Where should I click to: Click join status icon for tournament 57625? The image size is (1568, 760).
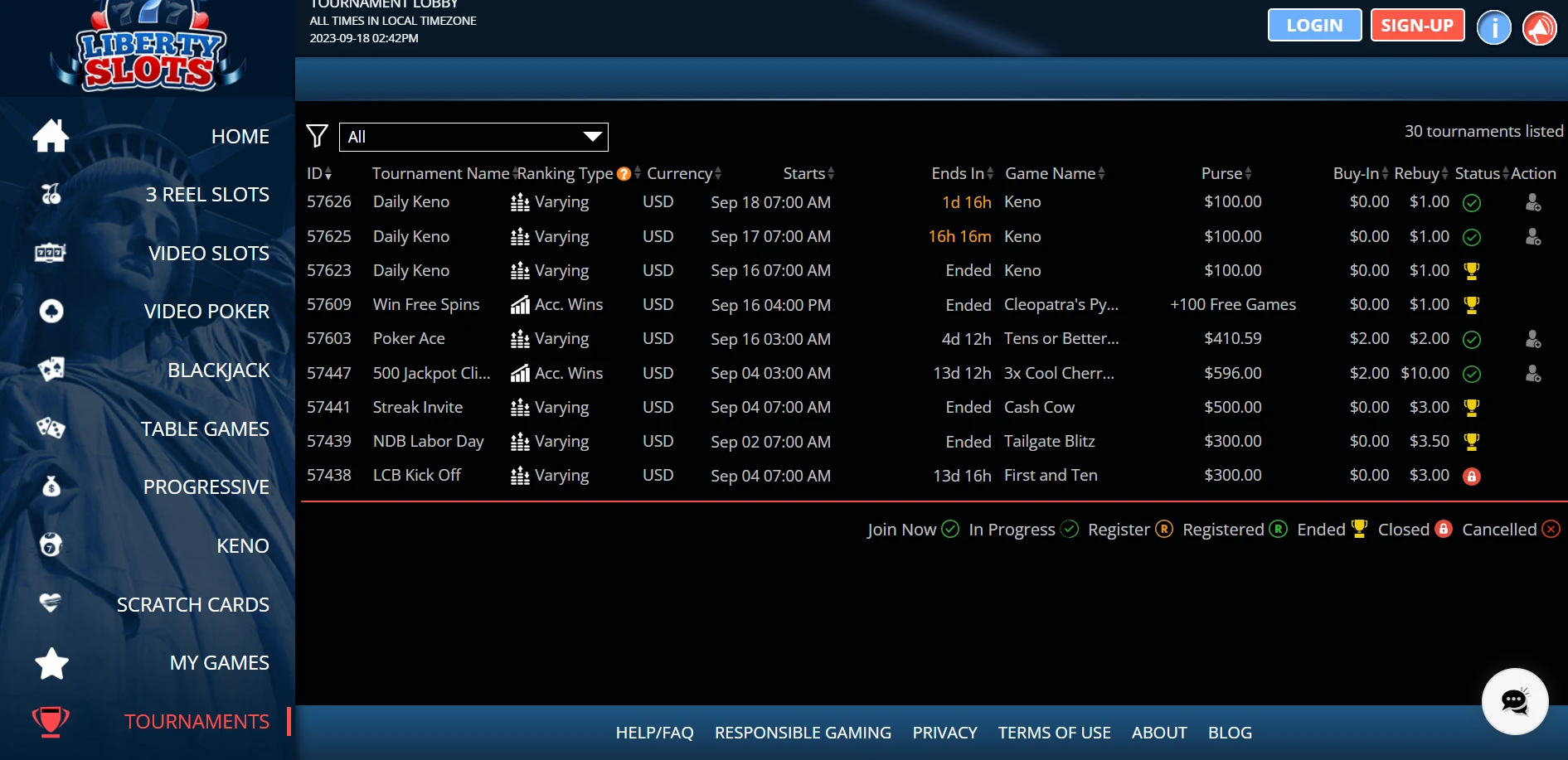(x=1472, y=238)
